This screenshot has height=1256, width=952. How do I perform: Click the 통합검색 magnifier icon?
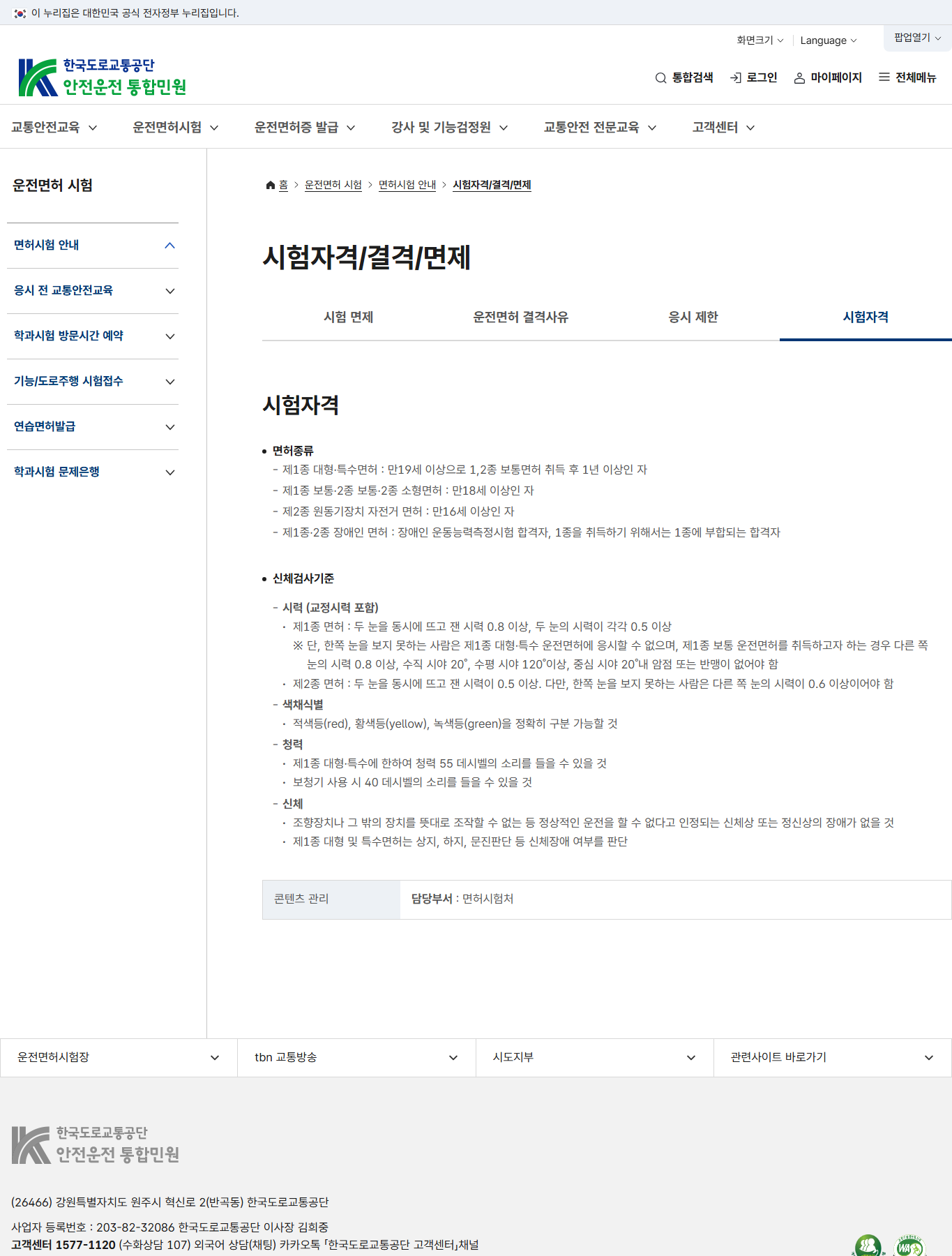pos(660,77)
